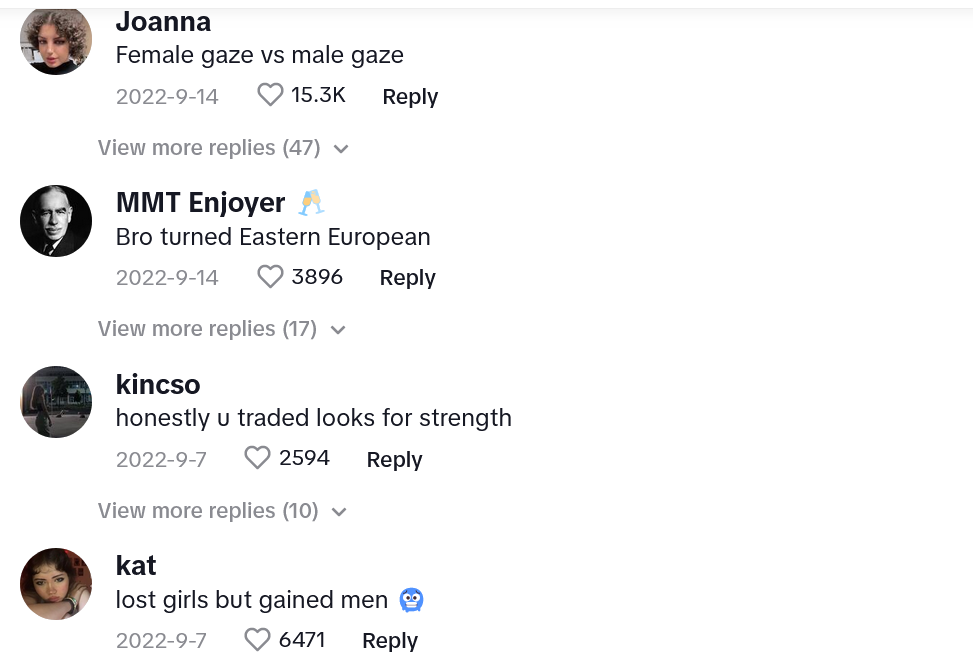Like MMT Enjoyer's comment via the heart
This screenshot has height=669, width=973.
point(270,277)
